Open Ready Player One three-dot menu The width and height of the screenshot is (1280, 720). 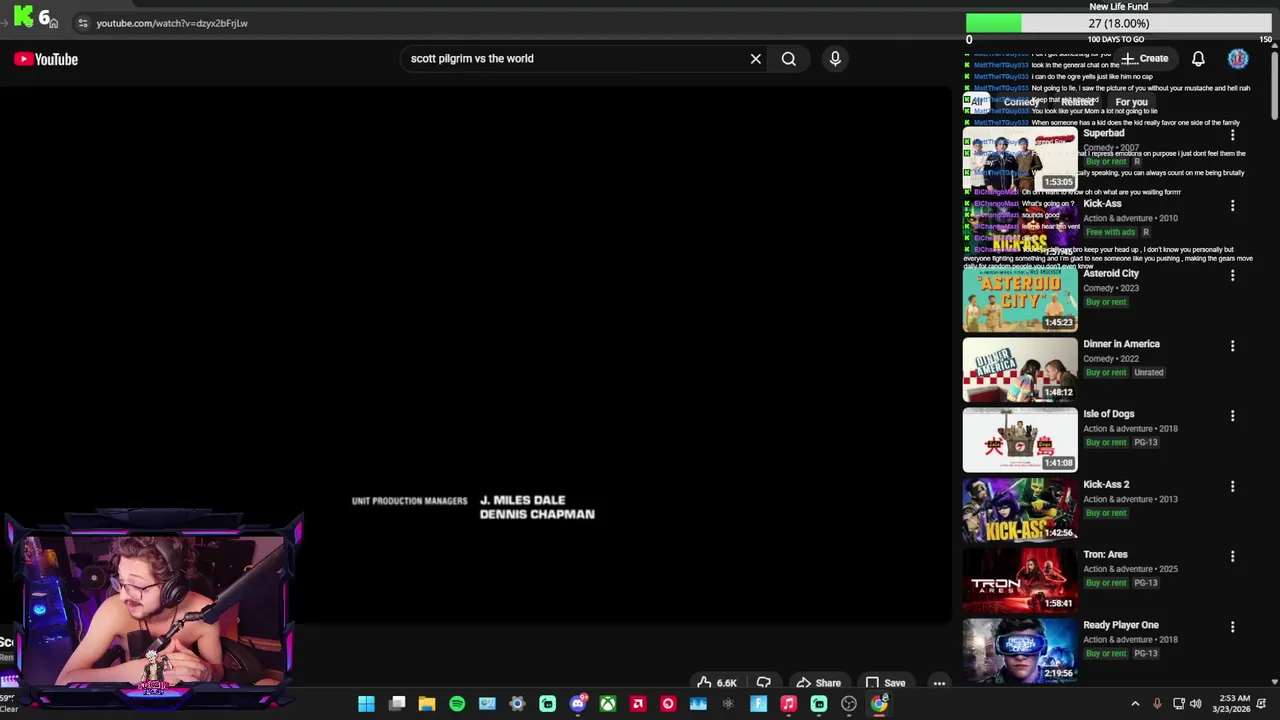click(1232, 626)
